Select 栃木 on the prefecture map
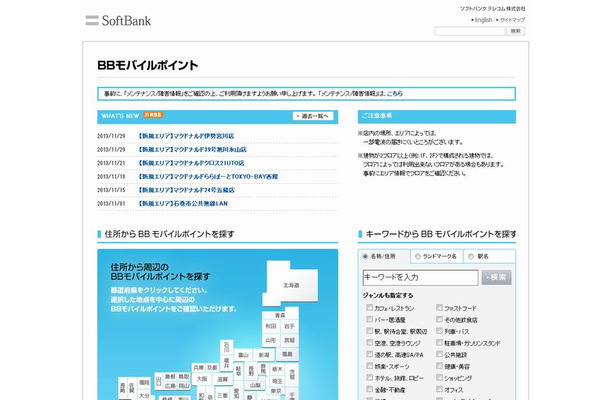The height and width of the screenshot is (400, 610). tap(277, 368)
